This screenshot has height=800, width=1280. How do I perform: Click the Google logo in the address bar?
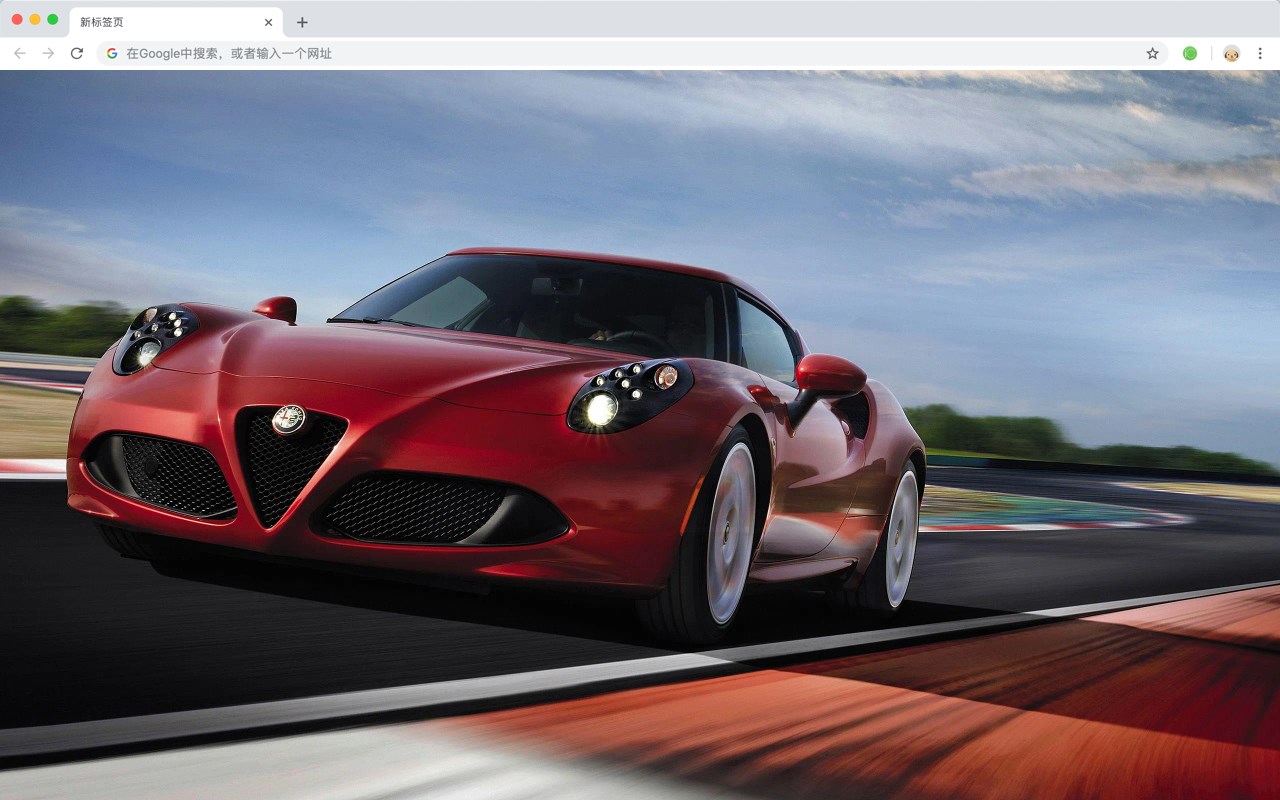[112, 53]
